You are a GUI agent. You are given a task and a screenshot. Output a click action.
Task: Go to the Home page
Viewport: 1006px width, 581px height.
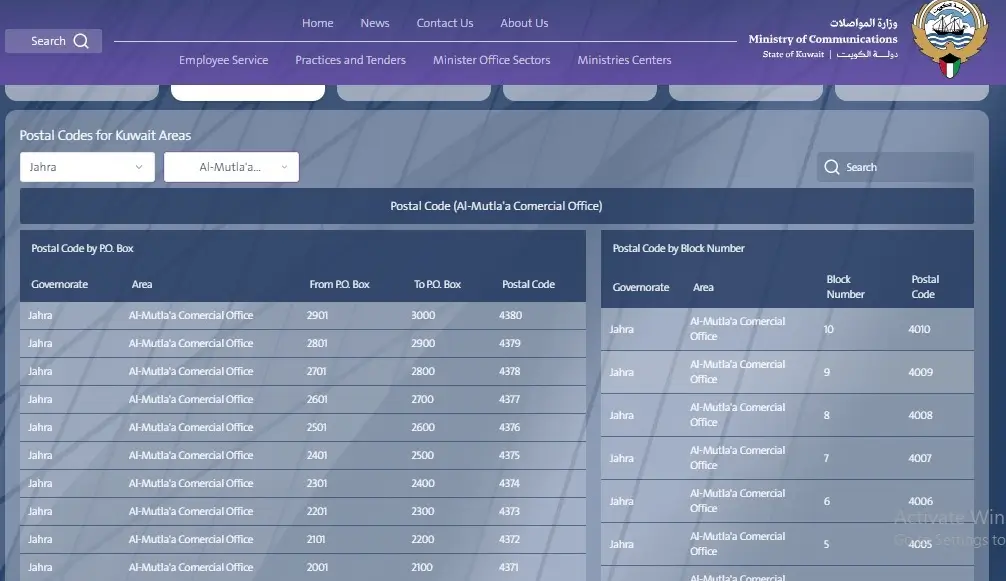click(317, 23)
